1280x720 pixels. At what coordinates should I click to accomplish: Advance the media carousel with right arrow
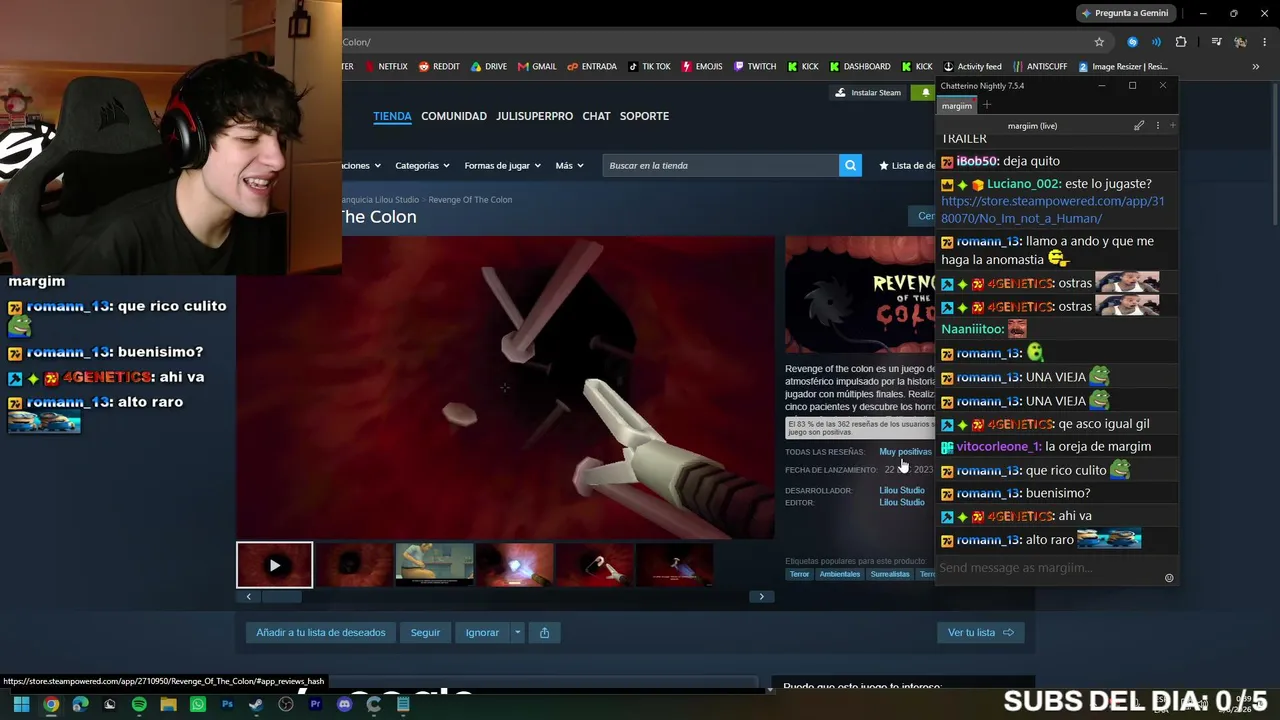tap(761, 597)
